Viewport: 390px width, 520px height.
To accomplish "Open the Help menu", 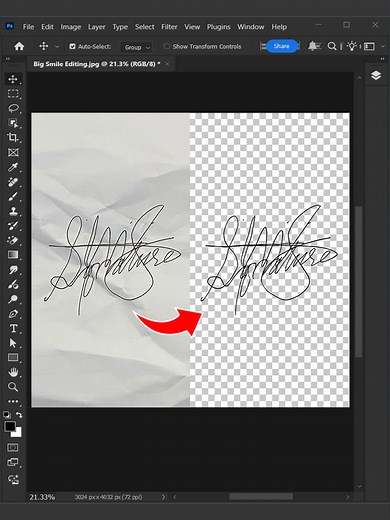I will [x=279, y=27].
